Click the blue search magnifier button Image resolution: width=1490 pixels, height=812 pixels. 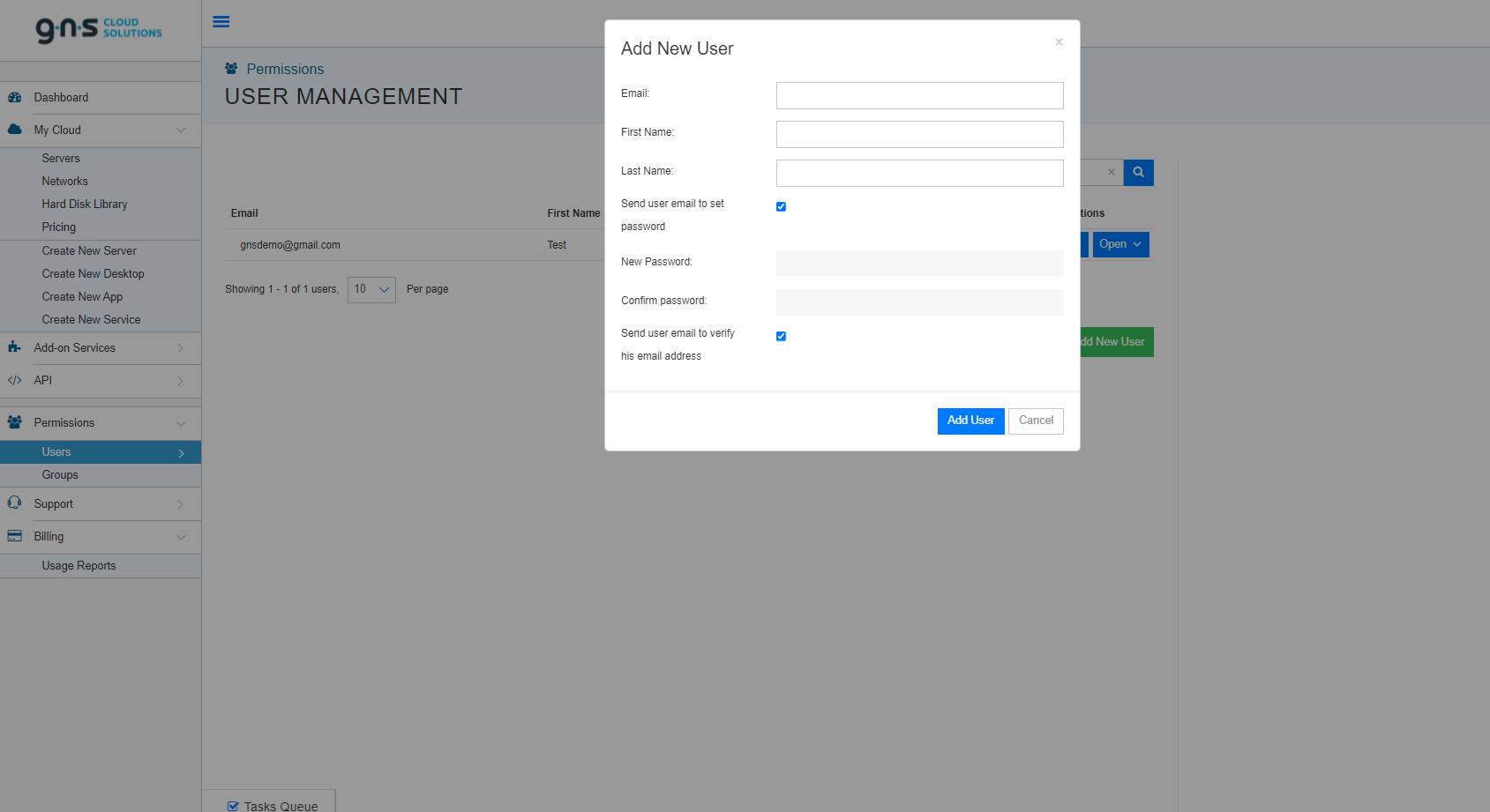click(1139, 173)
